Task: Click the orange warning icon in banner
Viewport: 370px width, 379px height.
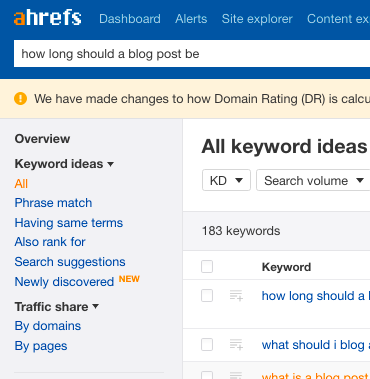Action: click(20, 99)
